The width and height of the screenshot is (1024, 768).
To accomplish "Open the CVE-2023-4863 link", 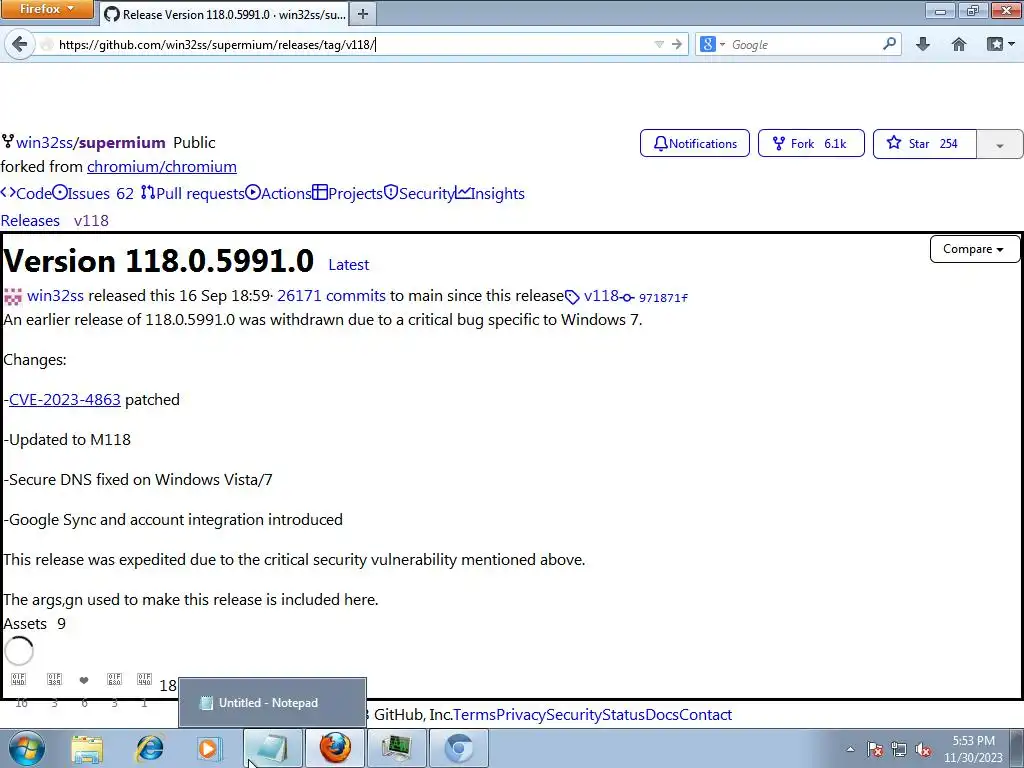I will coord(65,400).
